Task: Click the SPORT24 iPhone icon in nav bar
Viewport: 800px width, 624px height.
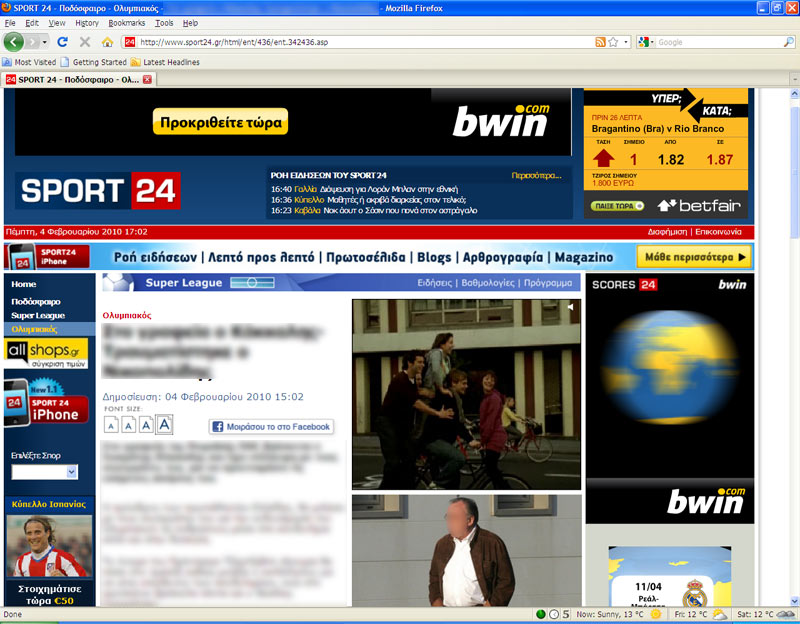Action: [x=47, y=257]
